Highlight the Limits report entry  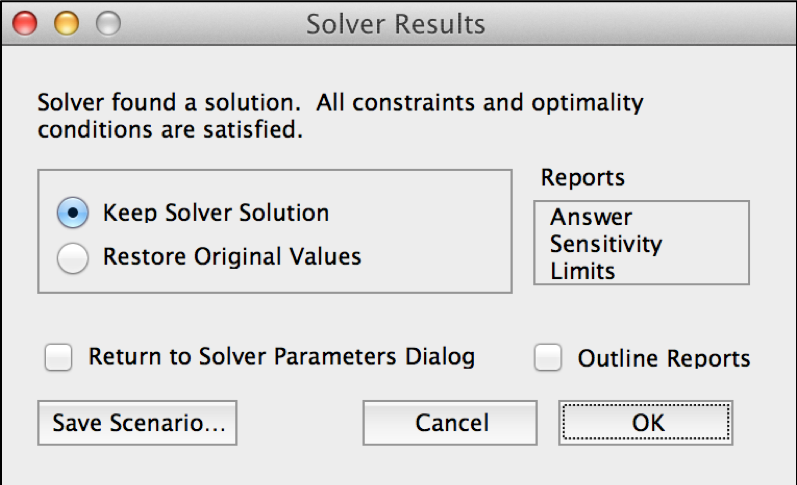(583, 271)
